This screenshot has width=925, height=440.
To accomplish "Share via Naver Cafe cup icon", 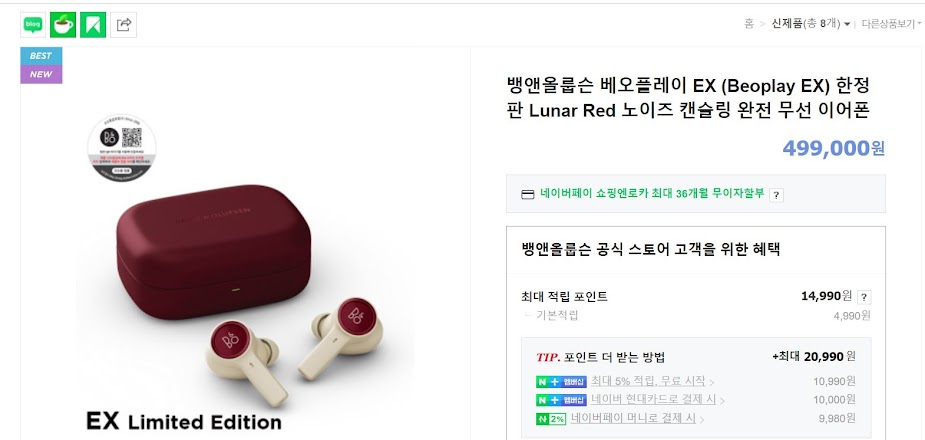I will 63,25.
